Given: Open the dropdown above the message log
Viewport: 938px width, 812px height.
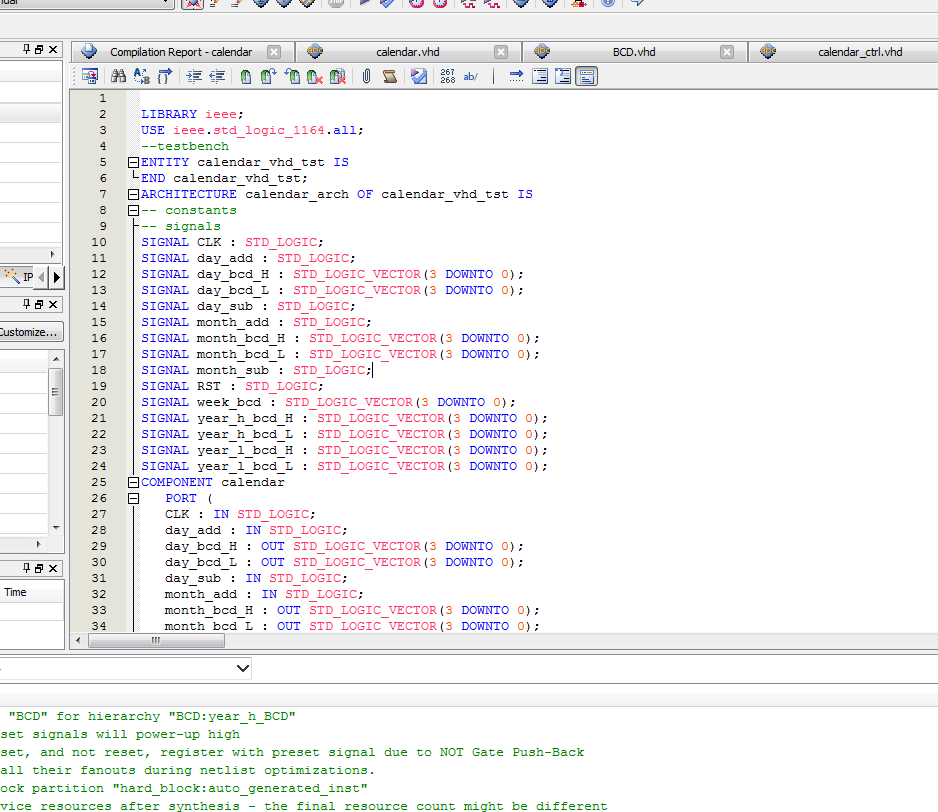Looking at the screenshot, I should click(x=243, y=667).
